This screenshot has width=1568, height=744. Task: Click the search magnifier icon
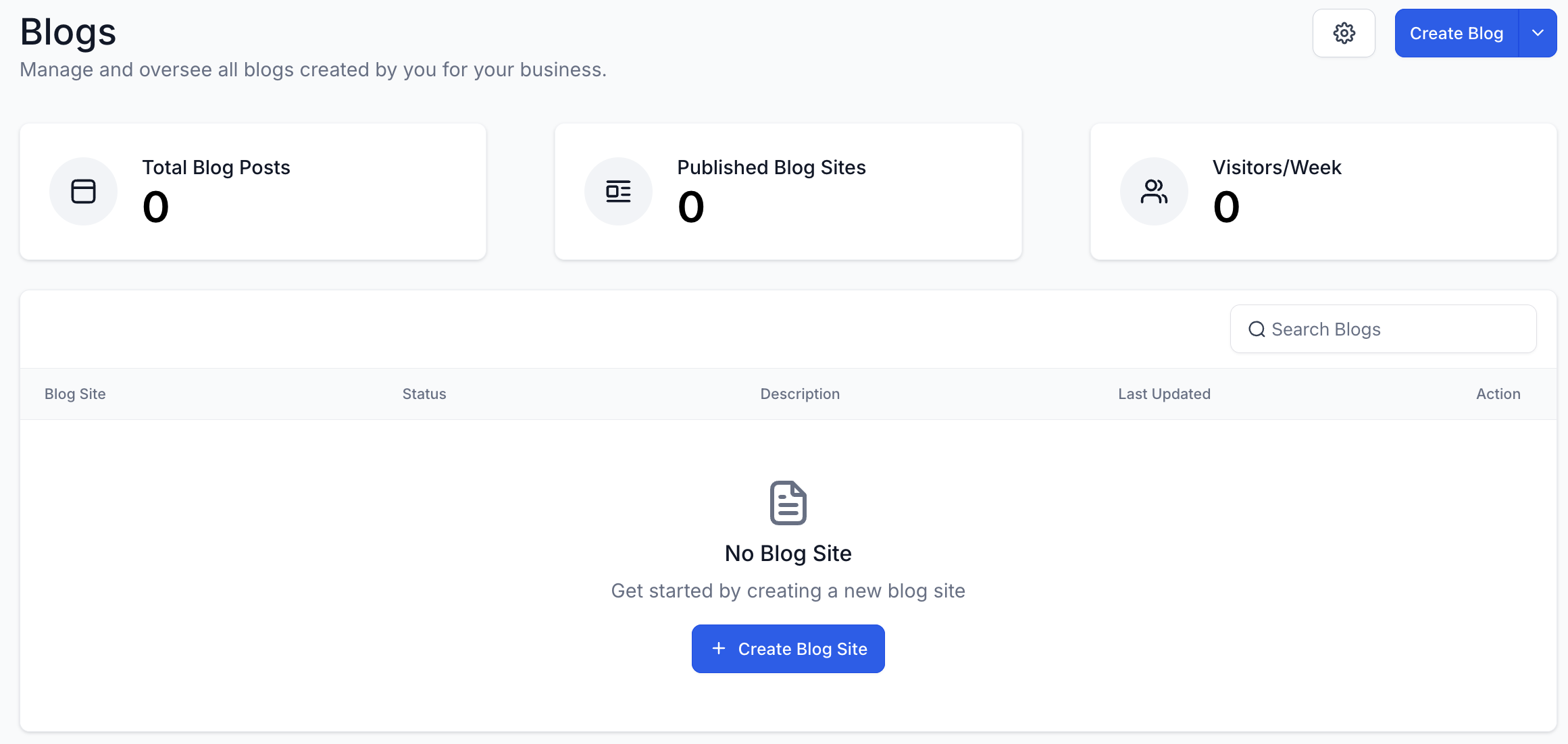click(x=1257, y=329)
